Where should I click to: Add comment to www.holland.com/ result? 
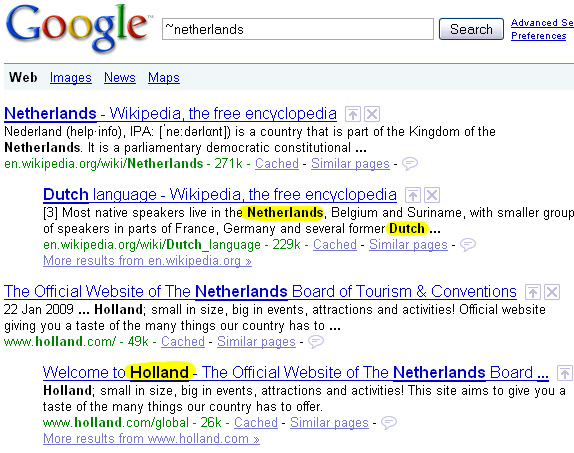(316, 342)
